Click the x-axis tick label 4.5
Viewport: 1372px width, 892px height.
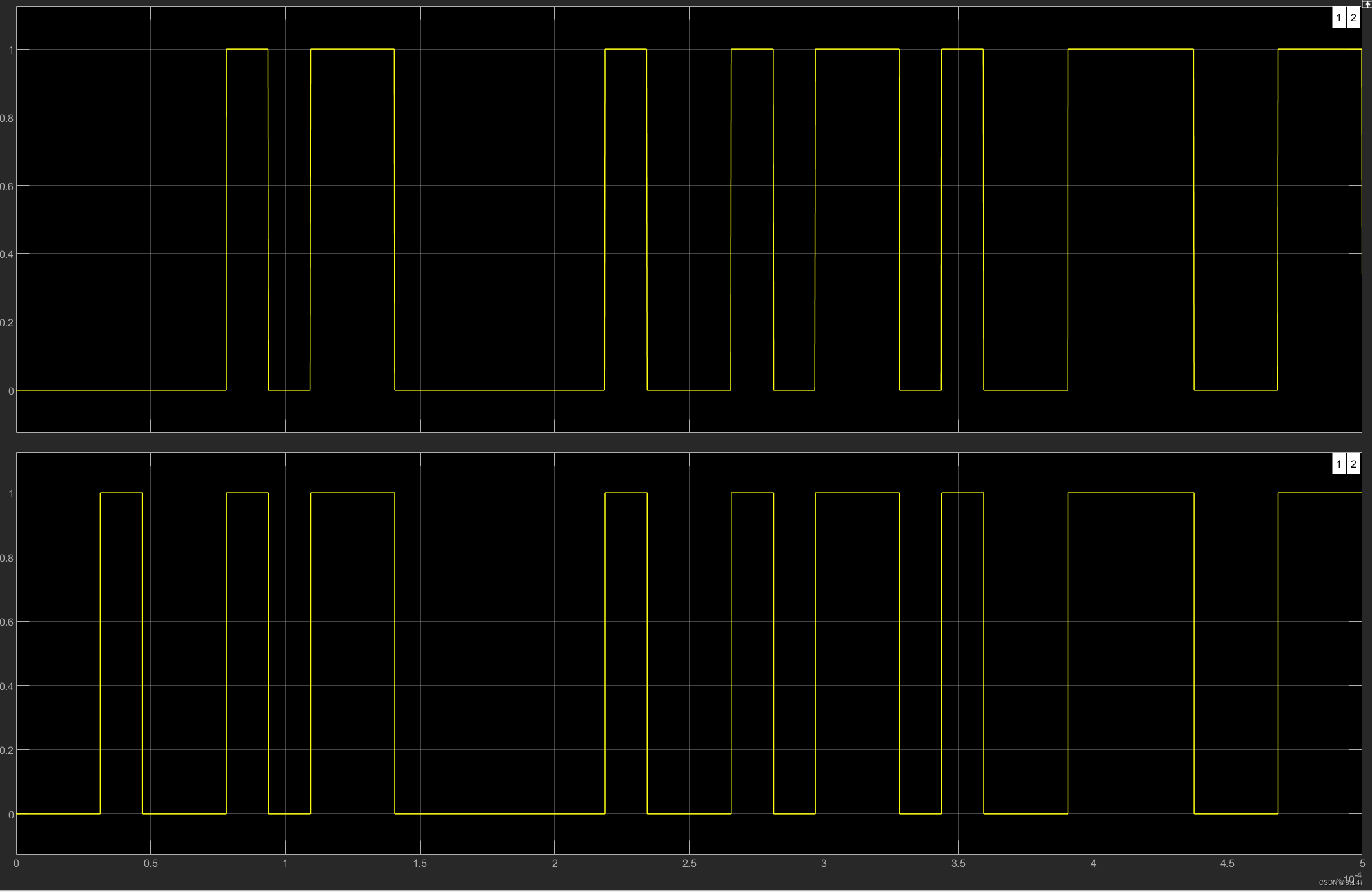[x=1227, y=864]
